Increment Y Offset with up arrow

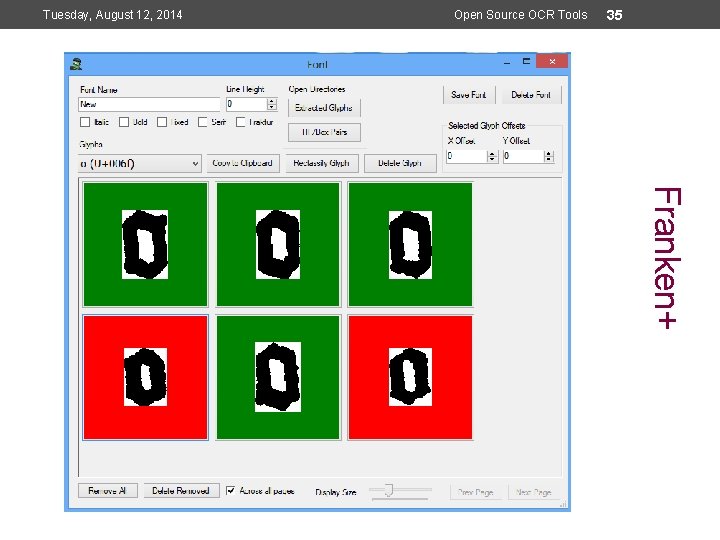coord(549,153)
